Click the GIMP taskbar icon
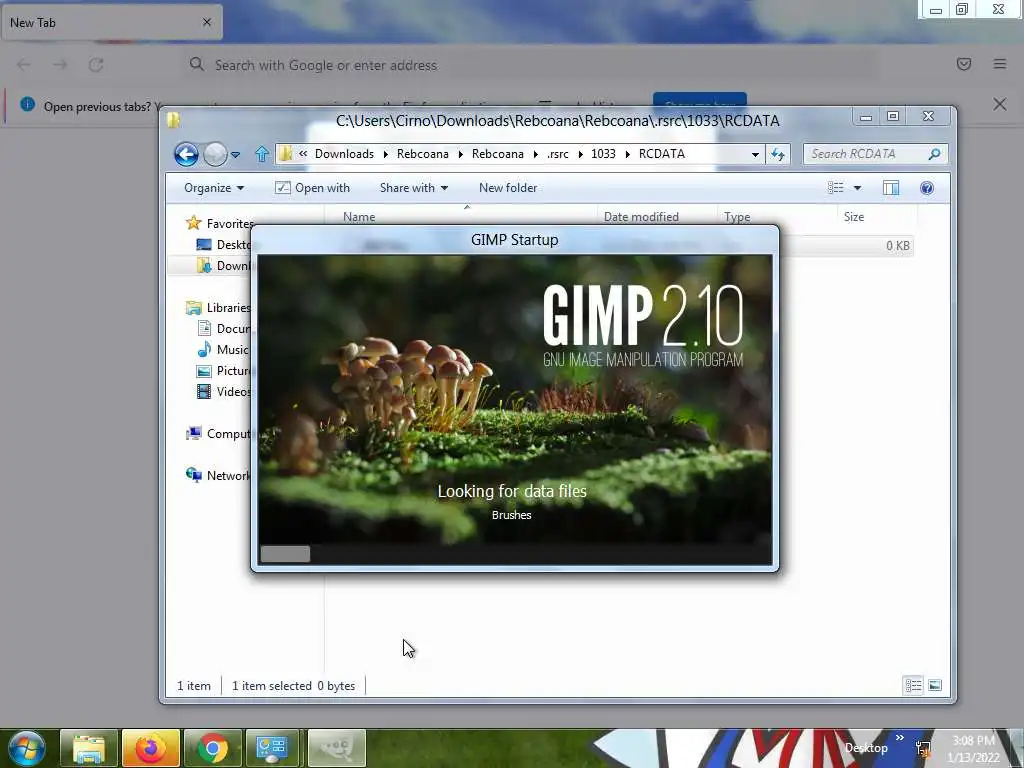The image size is (1024, 768). point(336,748)
